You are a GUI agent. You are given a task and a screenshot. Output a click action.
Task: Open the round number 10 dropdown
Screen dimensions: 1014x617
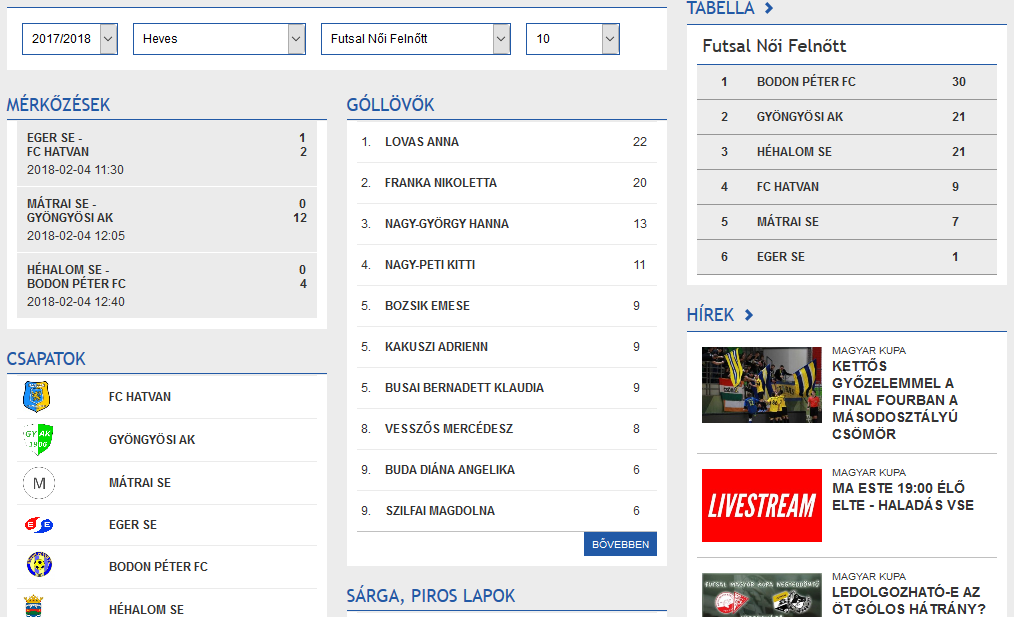[x=573, y=39]
